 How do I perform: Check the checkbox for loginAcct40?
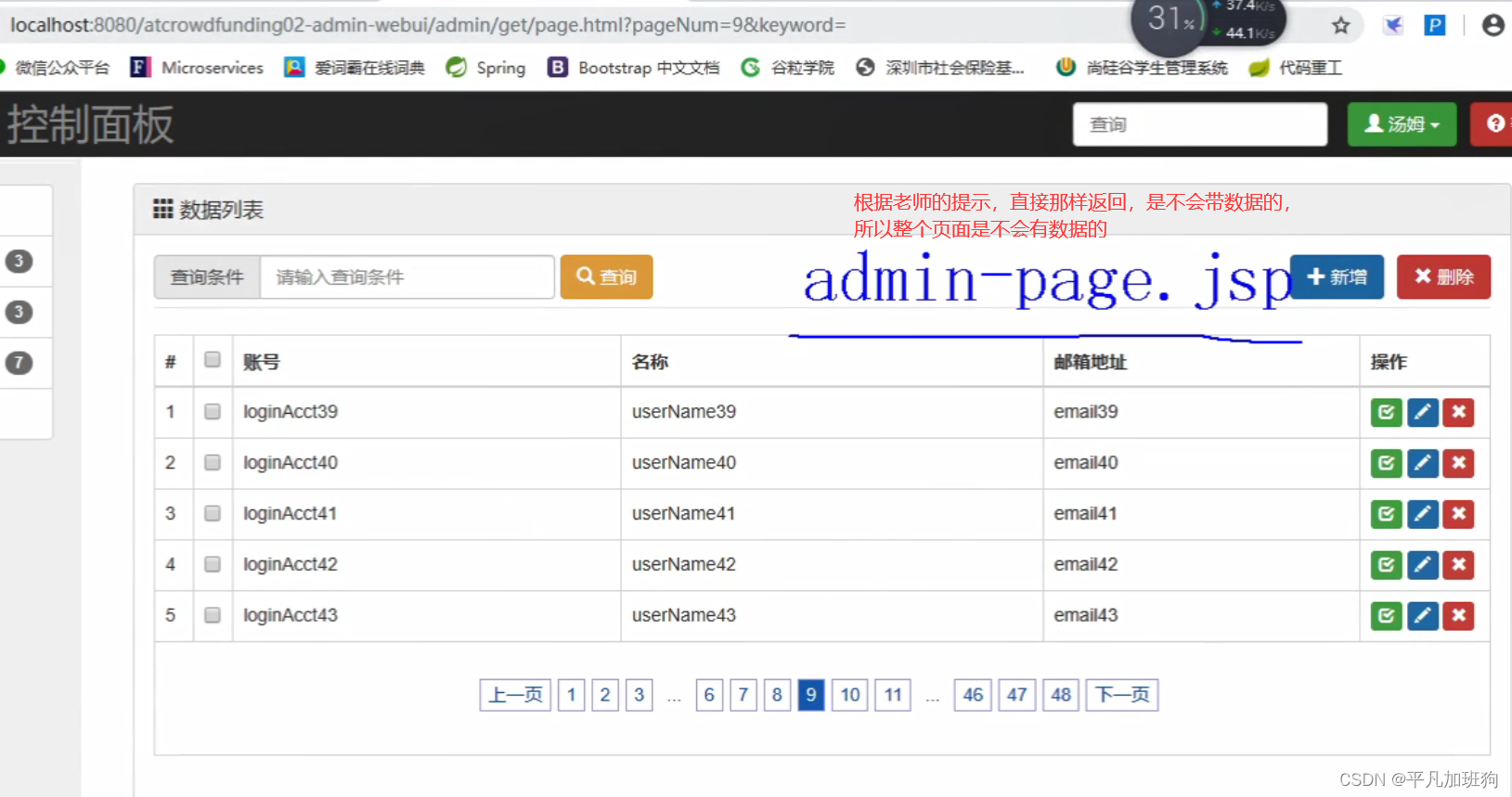(213, 463)
